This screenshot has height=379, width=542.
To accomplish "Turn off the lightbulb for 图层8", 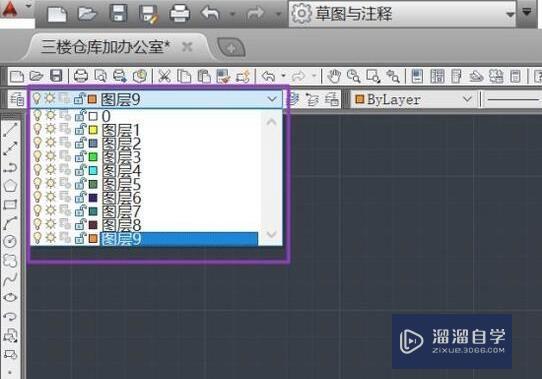I will [x=37, y=224].
